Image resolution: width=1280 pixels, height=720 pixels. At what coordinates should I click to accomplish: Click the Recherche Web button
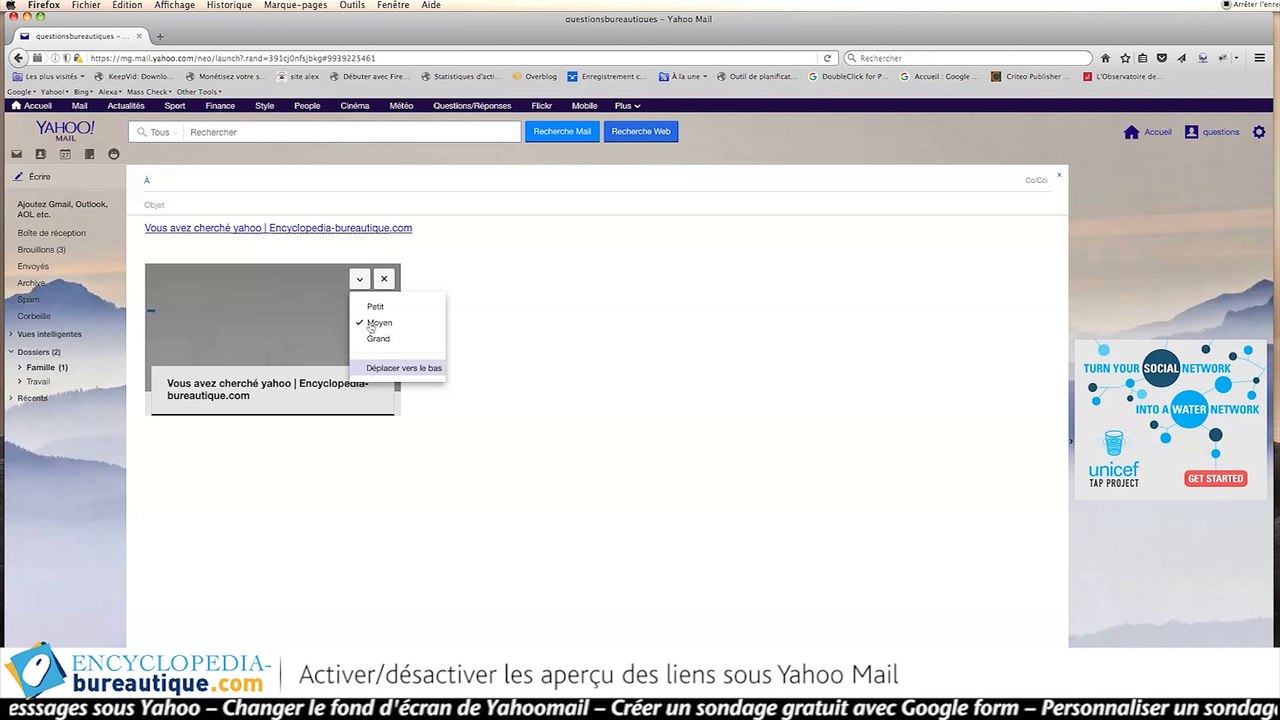click(641, 131)
